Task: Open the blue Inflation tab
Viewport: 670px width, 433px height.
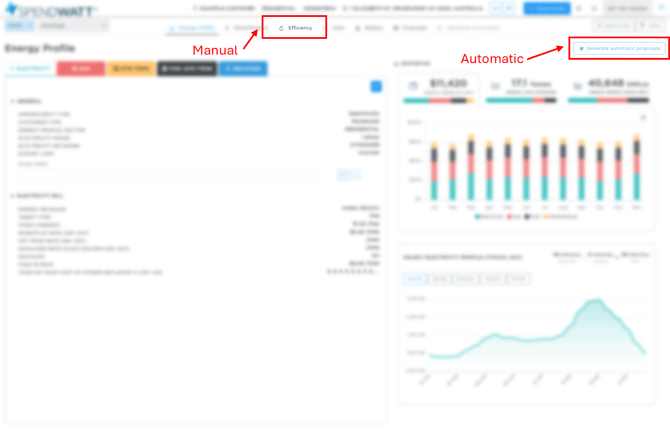Action: coord(242,69)
